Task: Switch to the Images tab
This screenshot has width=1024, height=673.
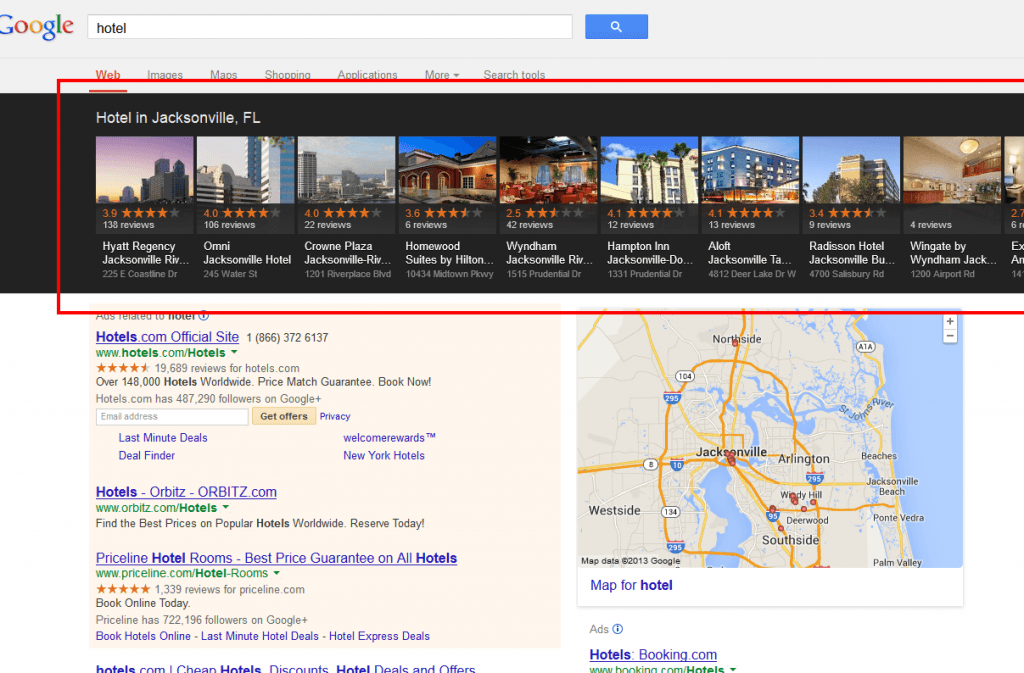Action: pyautogui.click(x=165, y=75)
